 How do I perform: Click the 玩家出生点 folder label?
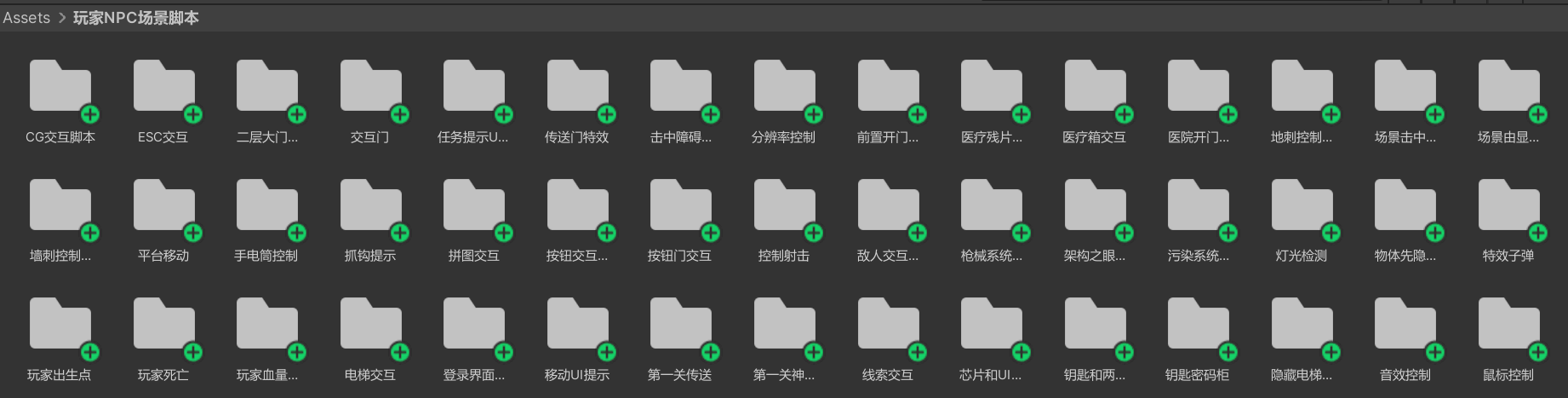tap(60, 375)
